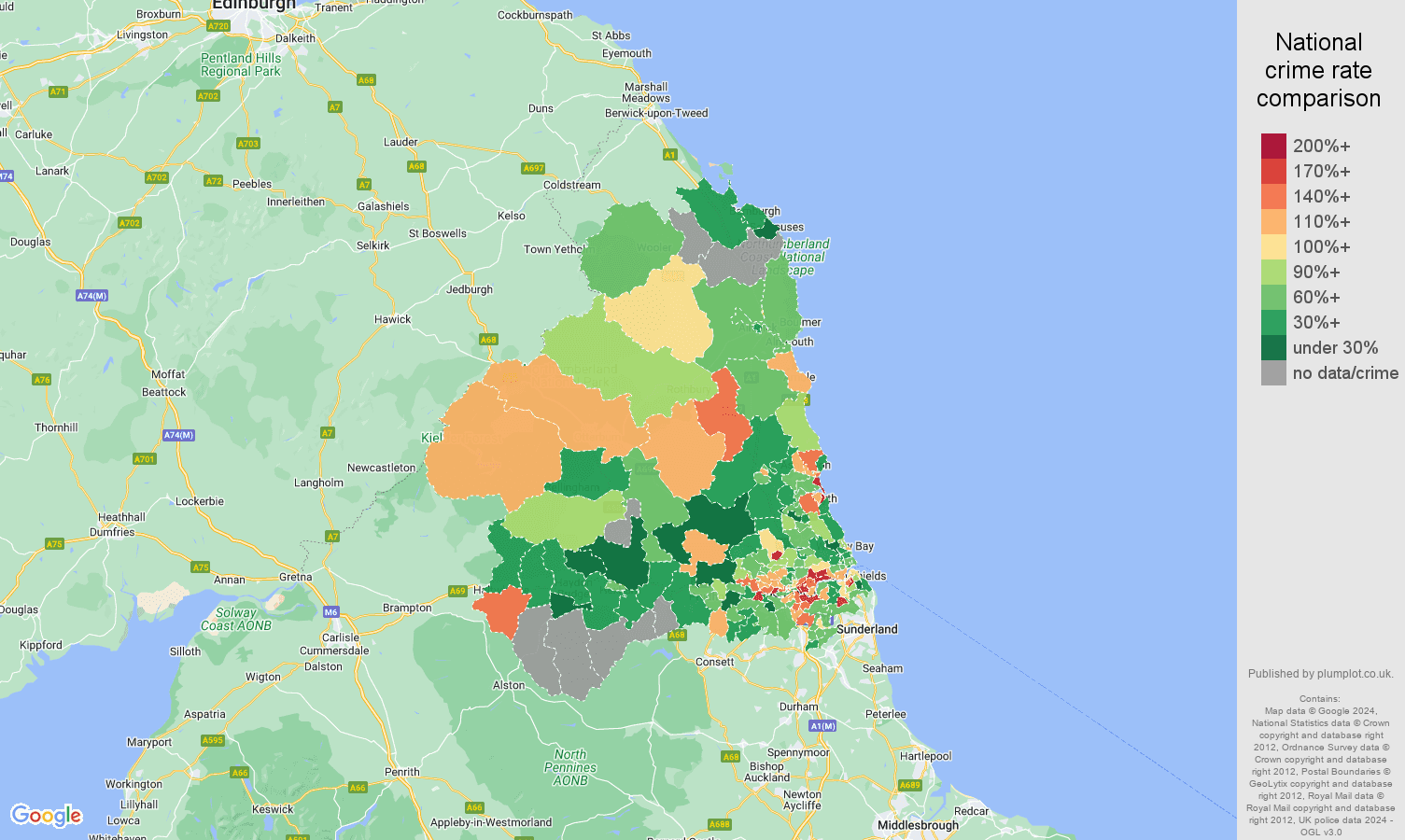Click the Newcastleton label
Viewport: 1405px width, 840px height.
[382, 468]
